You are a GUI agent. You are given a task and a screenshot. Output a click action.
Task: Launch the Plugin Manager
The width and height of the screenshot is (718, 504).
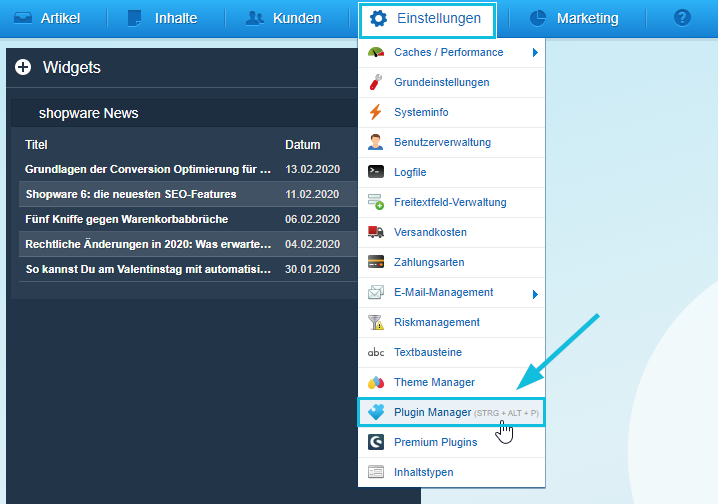(x=451, y=412)
